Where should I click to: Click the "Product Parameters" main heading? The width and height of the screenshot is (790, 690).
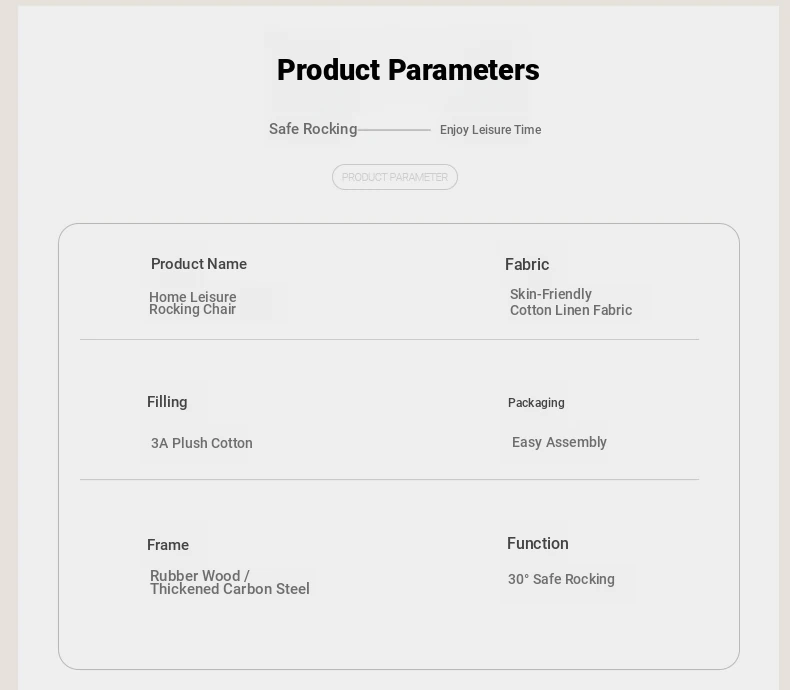pyautogui.click(x=408, y=70)
